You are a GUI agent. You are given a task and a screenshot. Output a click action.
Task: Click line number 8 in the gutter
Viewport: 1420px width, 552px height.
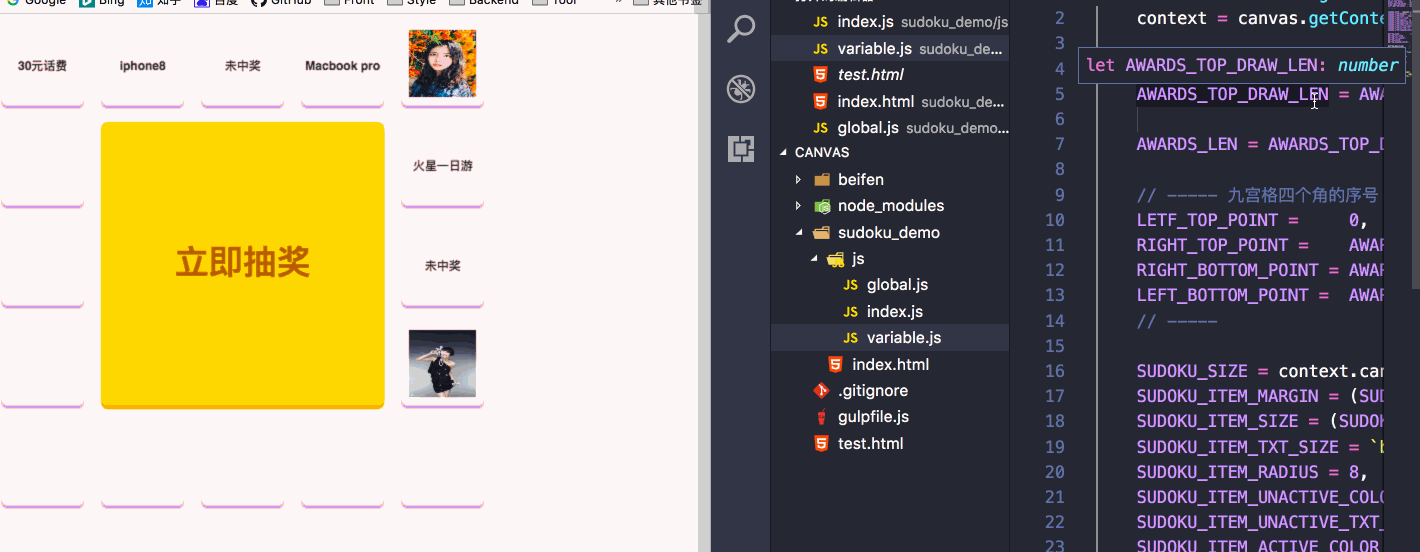[x=1059, y=169]
